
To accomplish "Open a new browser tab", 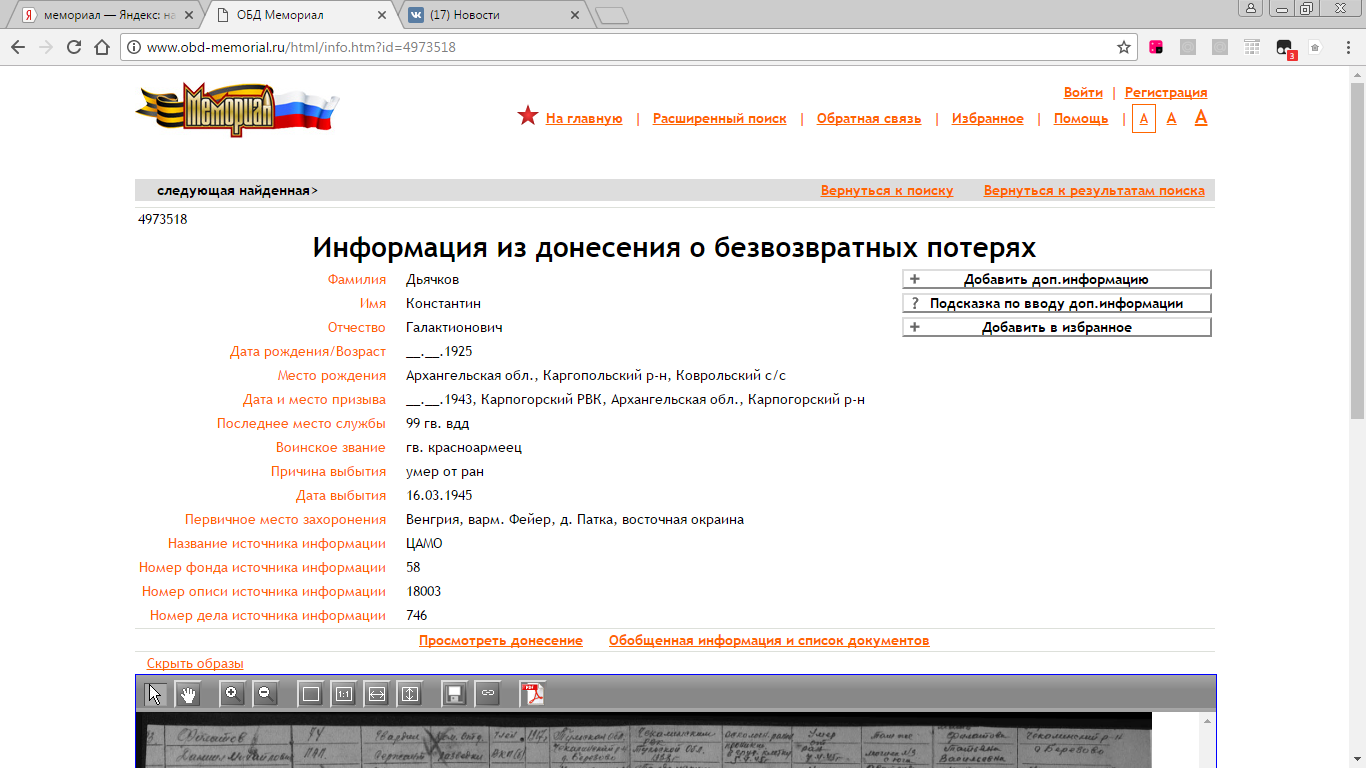I will (611, 15).
